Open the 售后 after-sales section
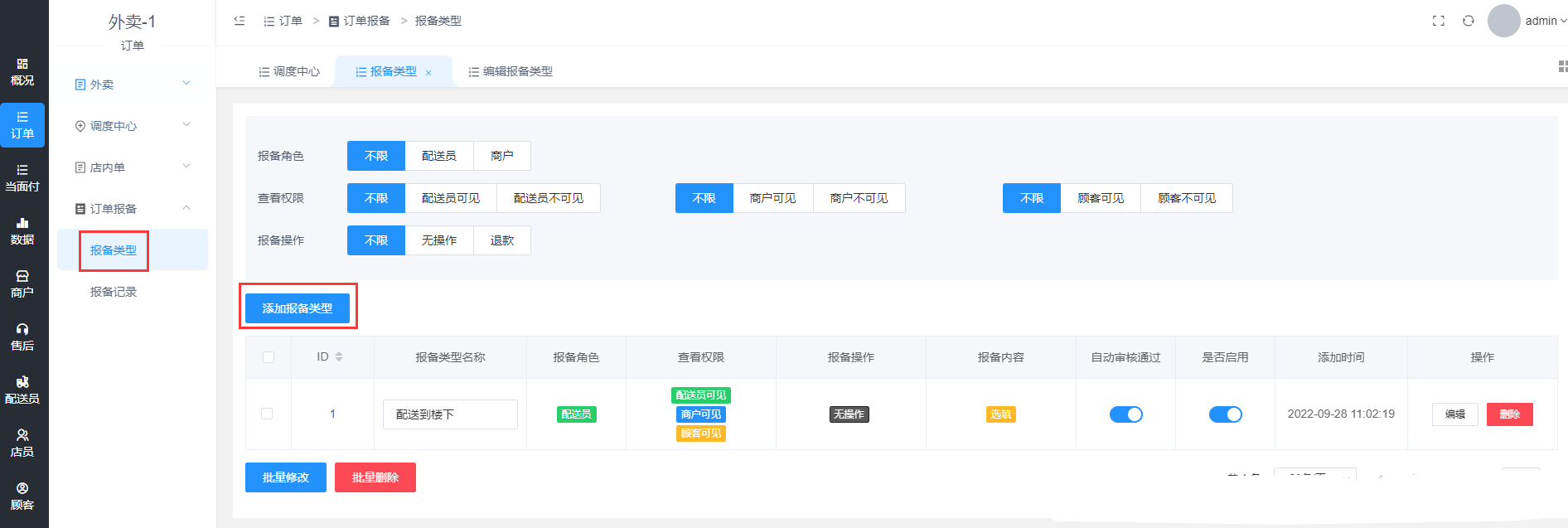 22,337
